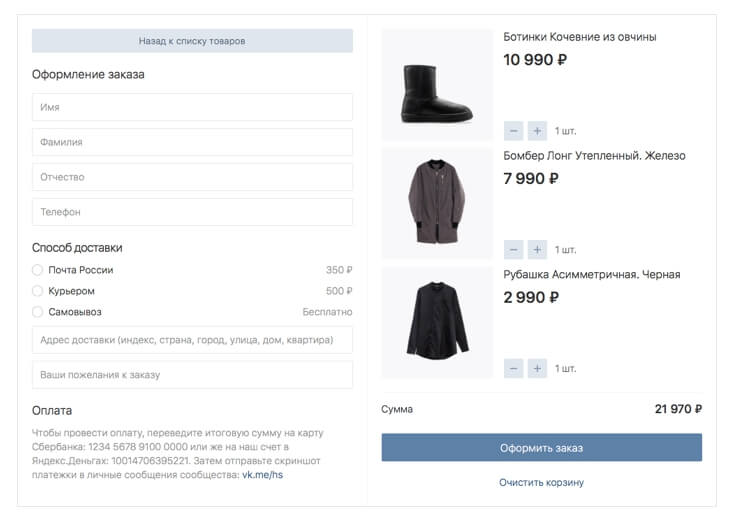Click Очистить корзину link

pos(541,482)
